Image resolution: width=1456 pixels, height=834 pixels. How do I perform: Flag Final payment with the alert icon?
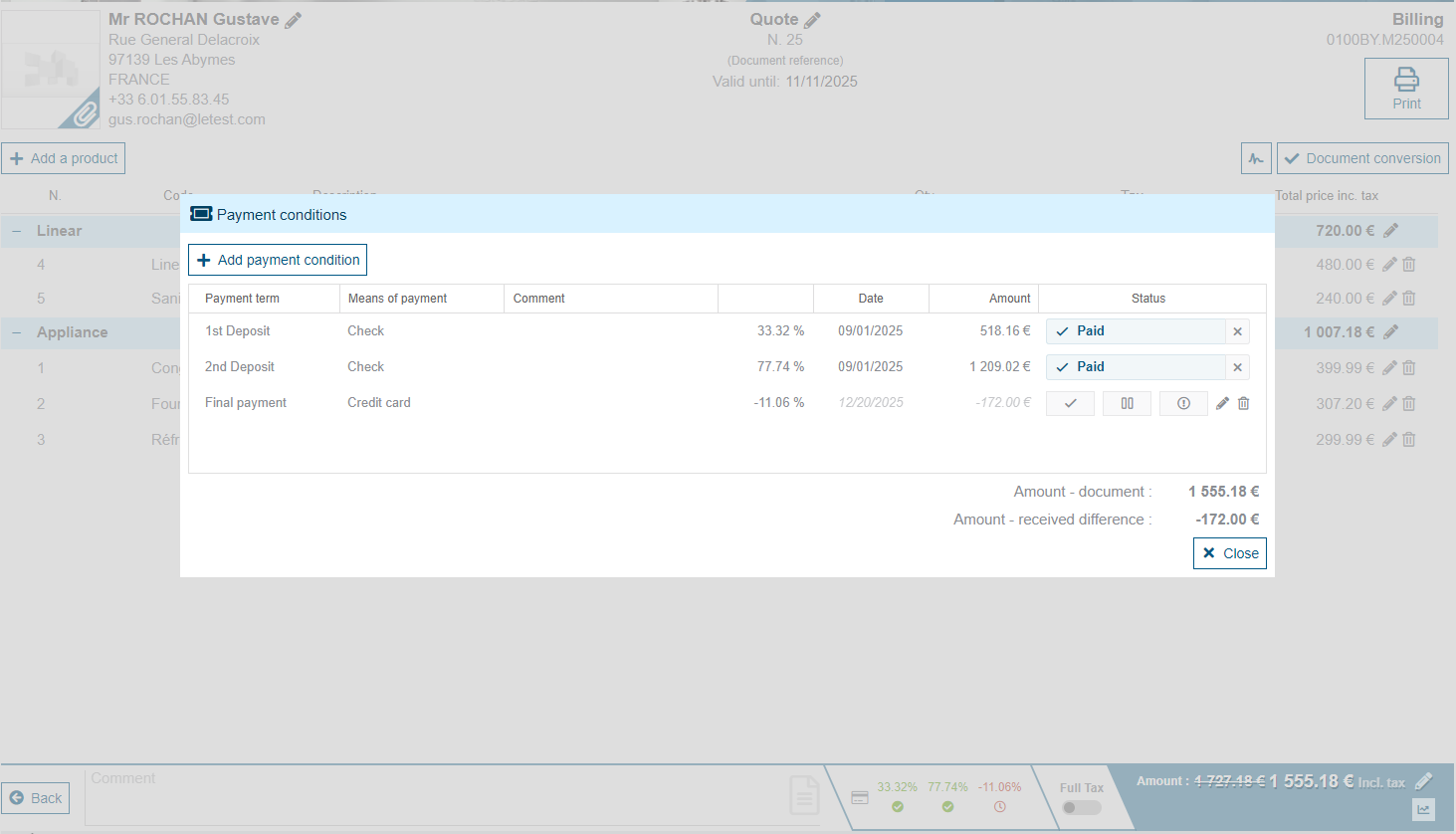pos(1183,403)
